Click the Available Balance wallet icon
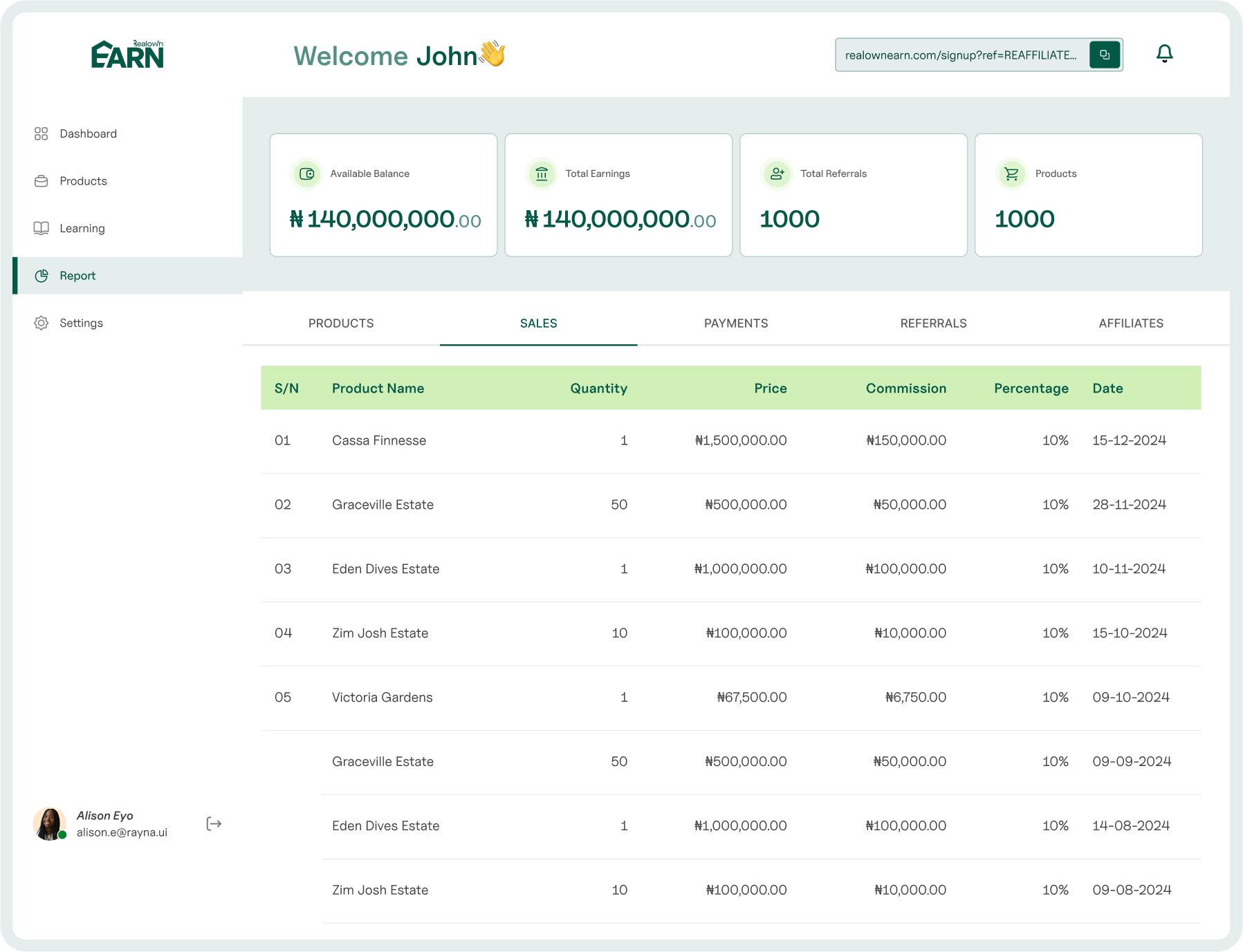 (x=306, y=174)
